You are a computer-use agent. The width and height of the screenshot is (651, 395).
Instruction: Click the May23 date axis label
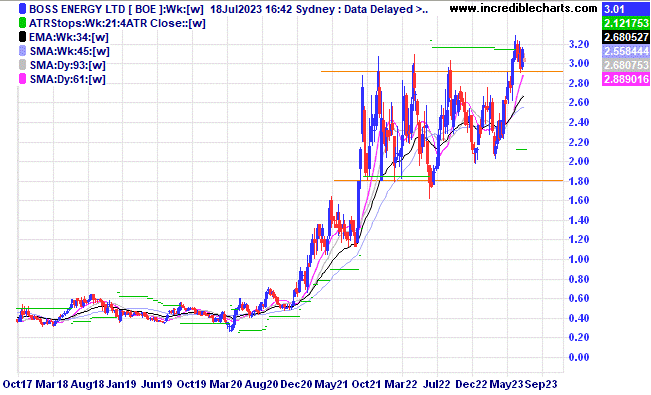pyautogui.click(x=507, y=384)
